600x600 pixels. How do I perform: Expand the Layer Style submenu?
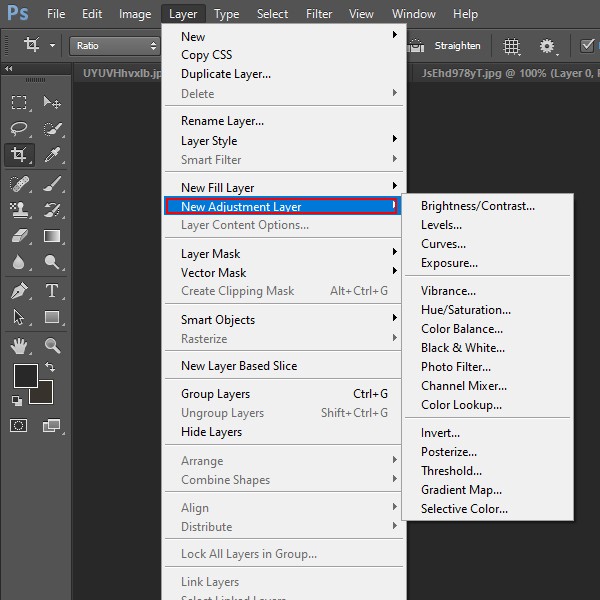(283, 140)
